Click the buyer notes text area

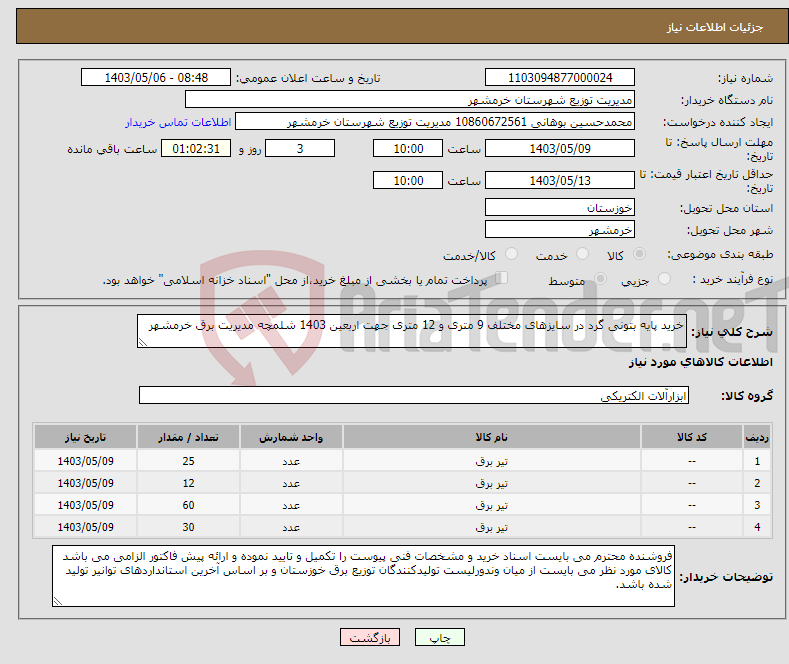(363, 576)
